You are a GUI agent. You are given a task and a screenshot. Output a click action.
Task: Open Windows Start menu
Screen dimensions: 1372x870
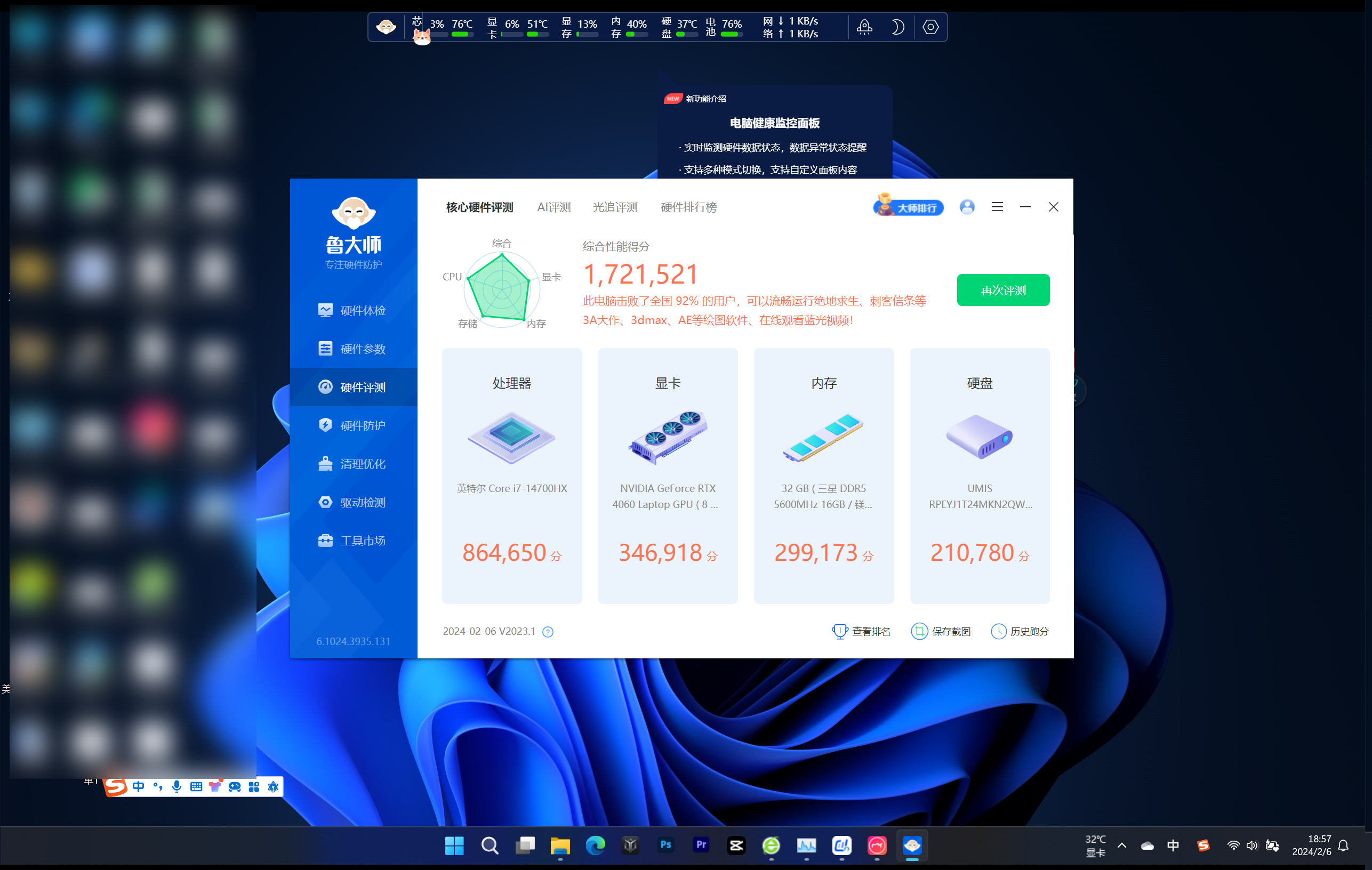coord(454,845)
